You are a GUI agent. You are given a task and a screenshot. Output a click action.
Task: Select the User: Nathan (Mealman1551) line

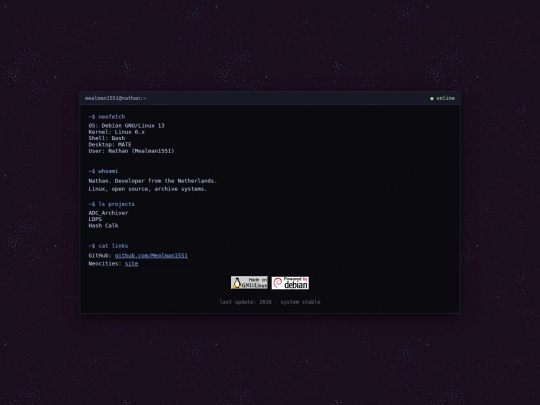(131, 151)
